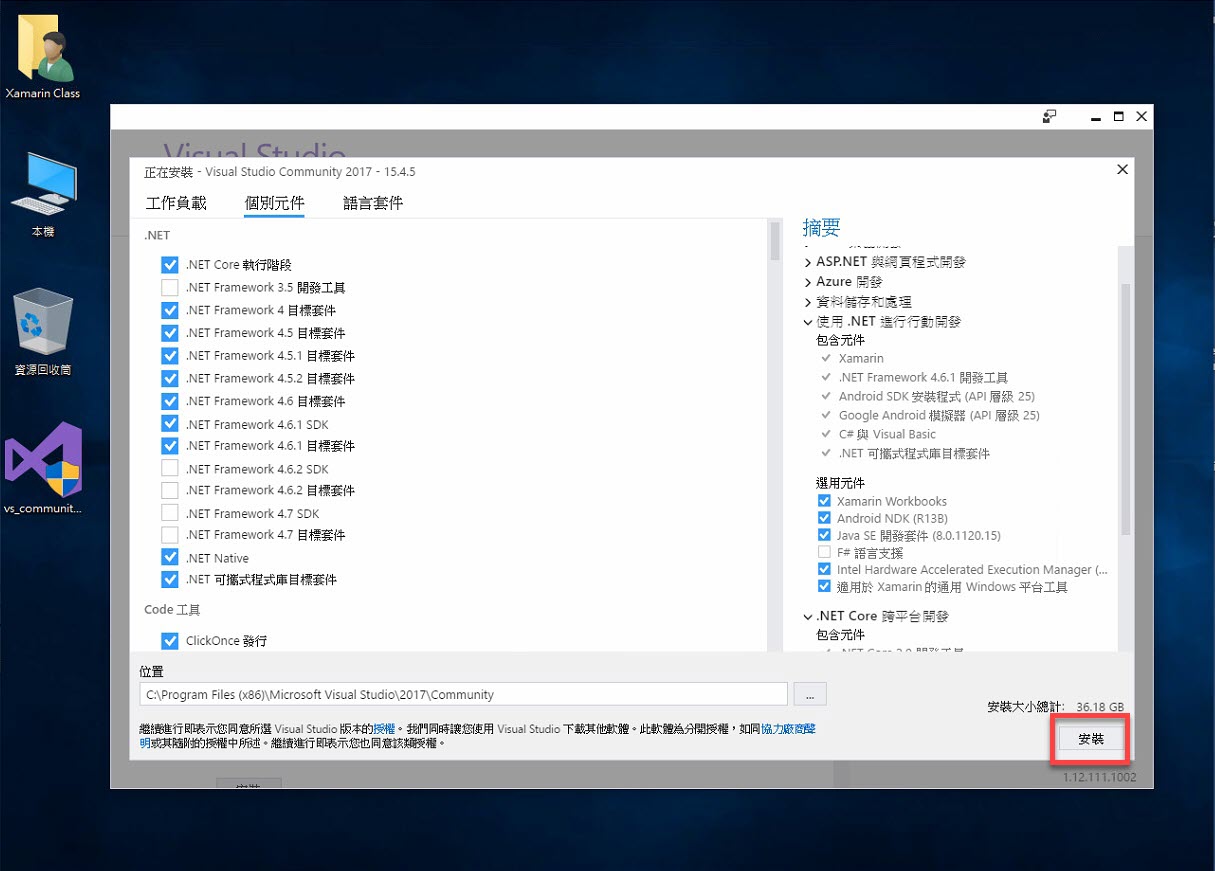Uncheck .NET Framework 4.5.1 目標套件 checkbox
The image size is (1215, 871).
(169, 355)
